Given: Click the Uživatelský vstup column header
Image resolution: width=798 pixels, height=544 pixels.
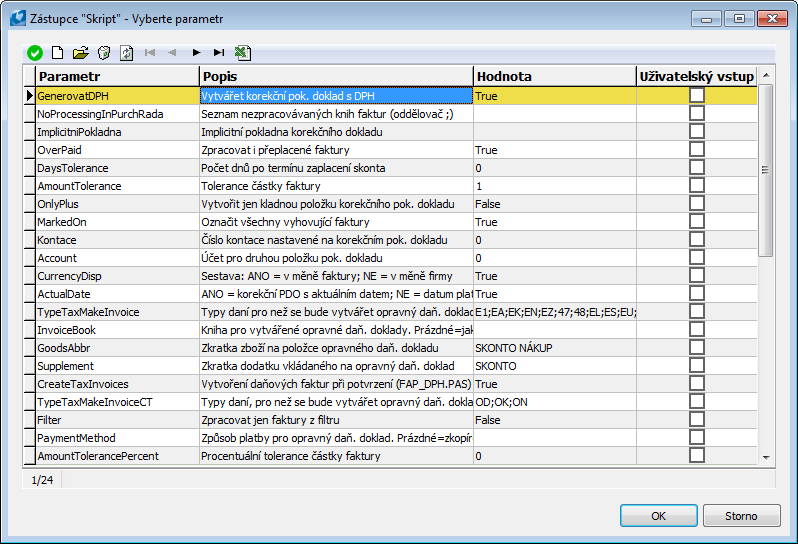Looking at the screenshot, I should (696, 76).
